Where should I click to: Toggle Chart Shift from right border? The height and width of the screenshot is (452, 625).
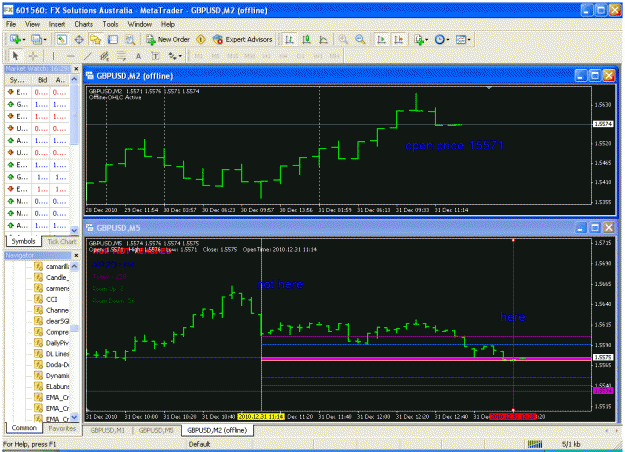click(399, 39)
